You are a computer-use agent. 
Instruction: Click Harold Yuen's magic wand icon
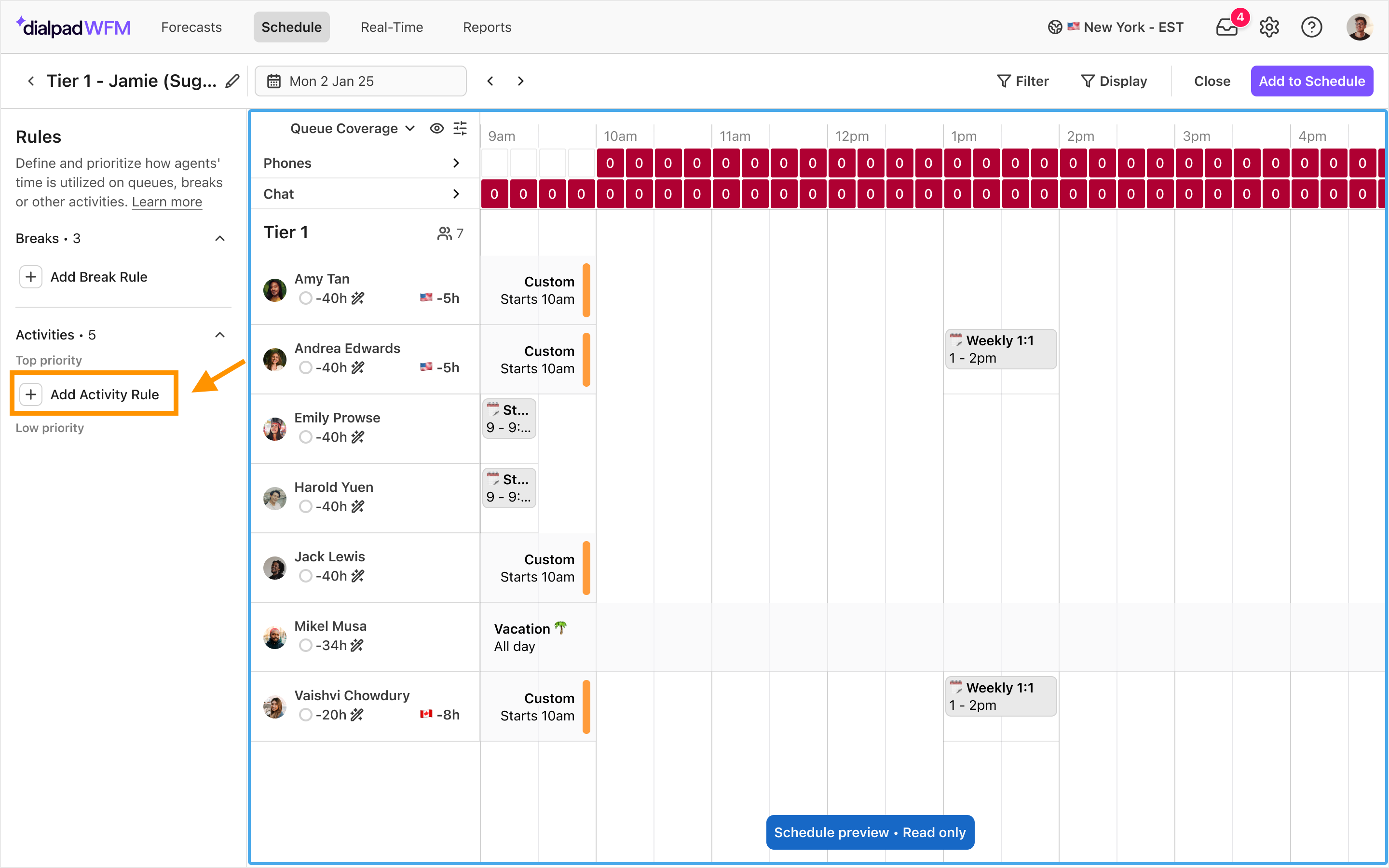(x=357, y=506)
